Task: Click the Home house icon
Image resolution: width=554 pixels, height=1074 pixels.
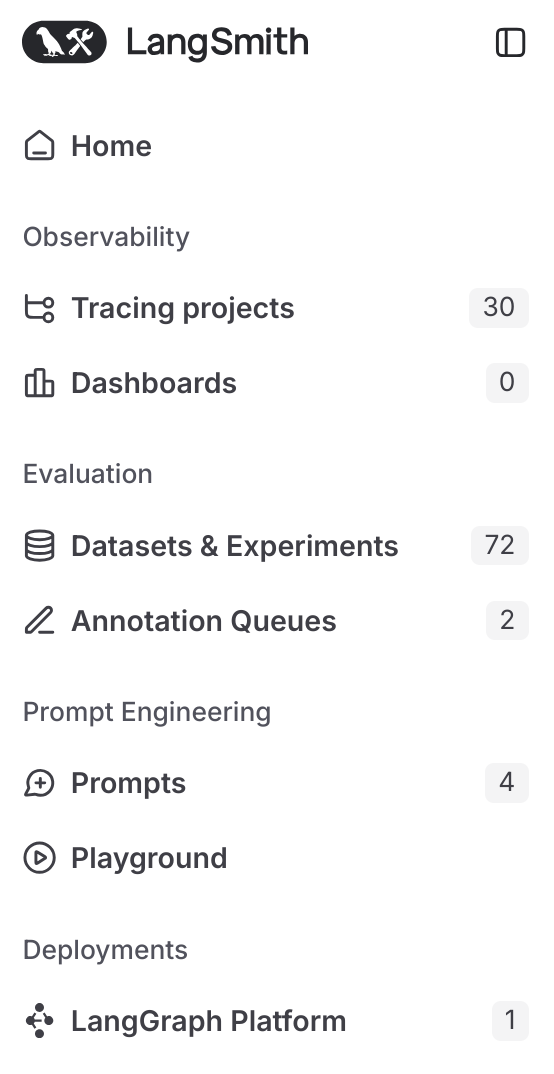Action: tap(40, 146)
